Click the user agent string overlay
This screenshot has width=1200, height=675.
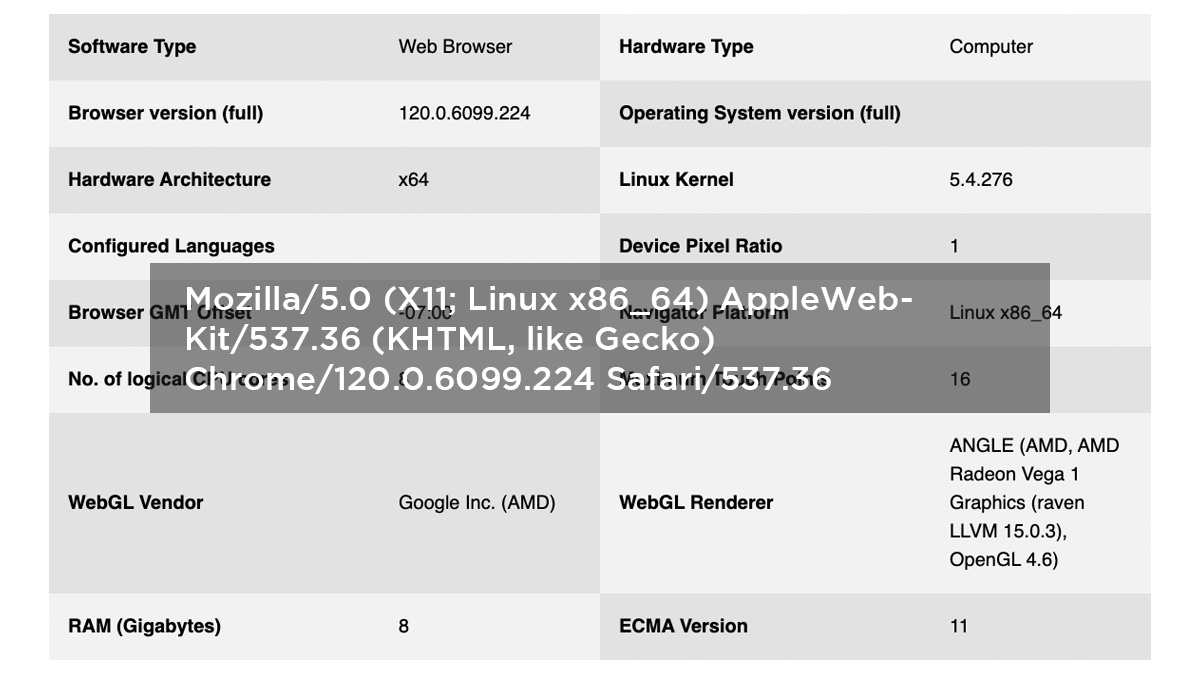coord(600,338)
